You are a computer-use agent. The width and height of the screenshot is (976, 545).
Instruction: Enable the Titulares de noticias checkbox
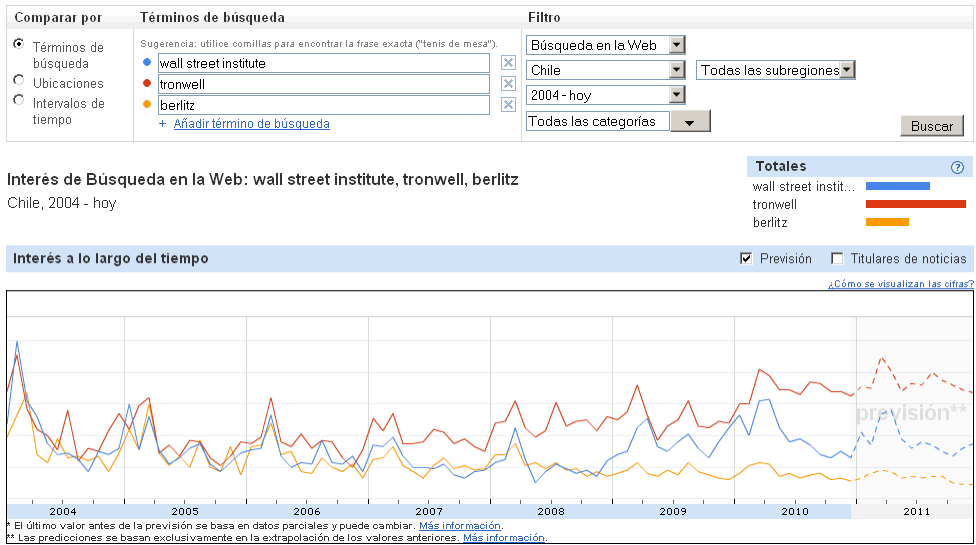point(837,258)
